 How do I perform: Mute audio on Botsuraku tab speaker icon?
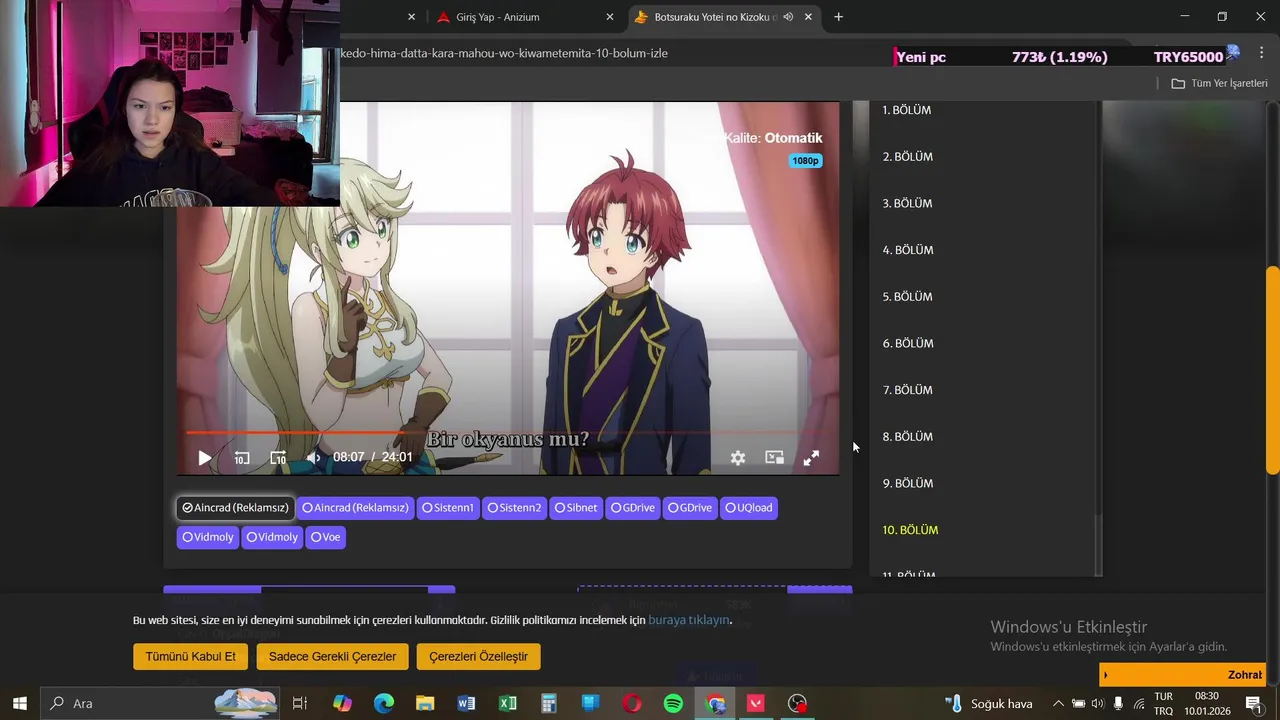(788, 17)
